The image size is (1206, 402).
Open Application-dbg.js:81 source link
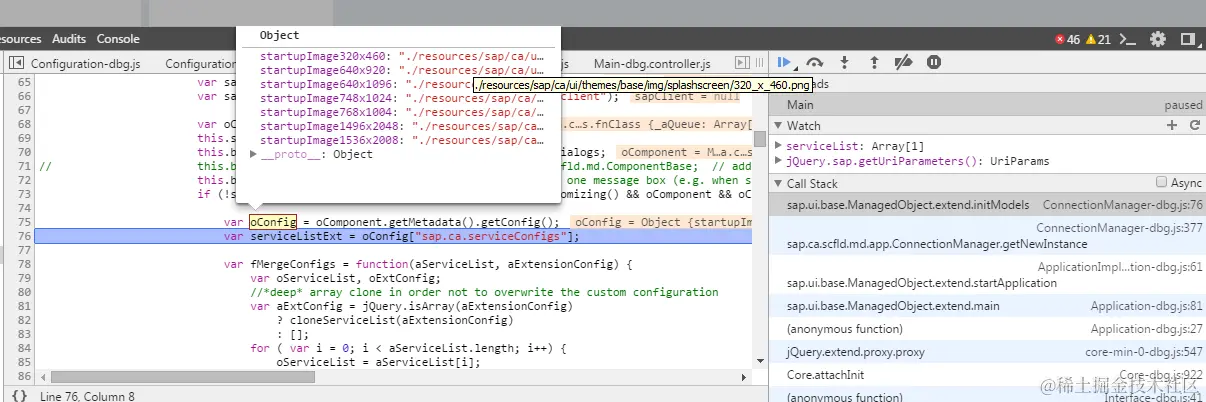point(1146,306)
